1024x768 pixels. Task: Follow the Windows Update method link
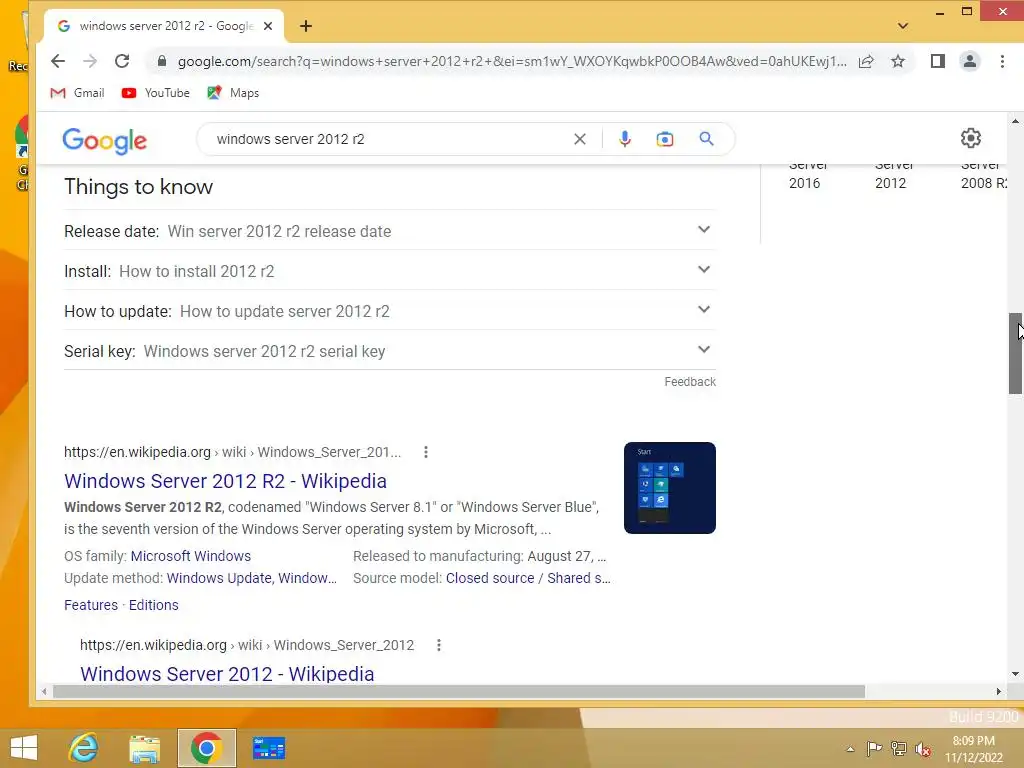(x=219, y=578)
